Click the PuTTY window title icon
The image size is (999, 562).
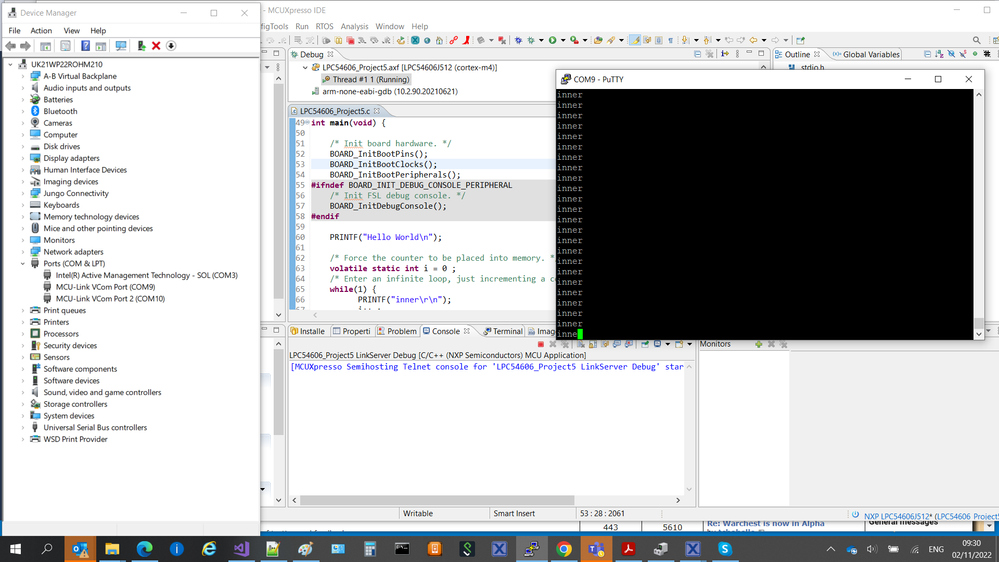[x=565, y=79]
